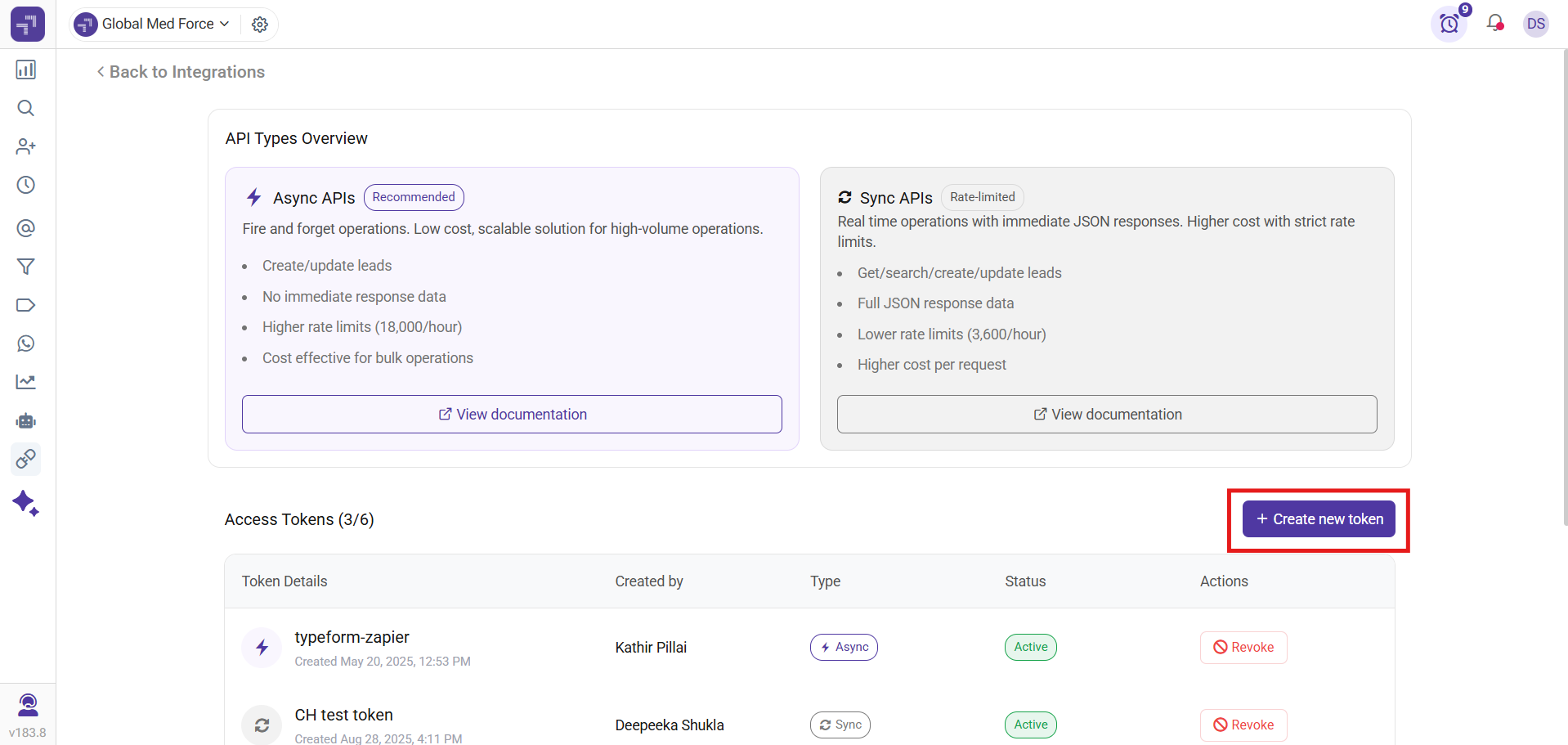1568x745 pixels.
Task: Click the Actions column header
Action: [1224, 581]
